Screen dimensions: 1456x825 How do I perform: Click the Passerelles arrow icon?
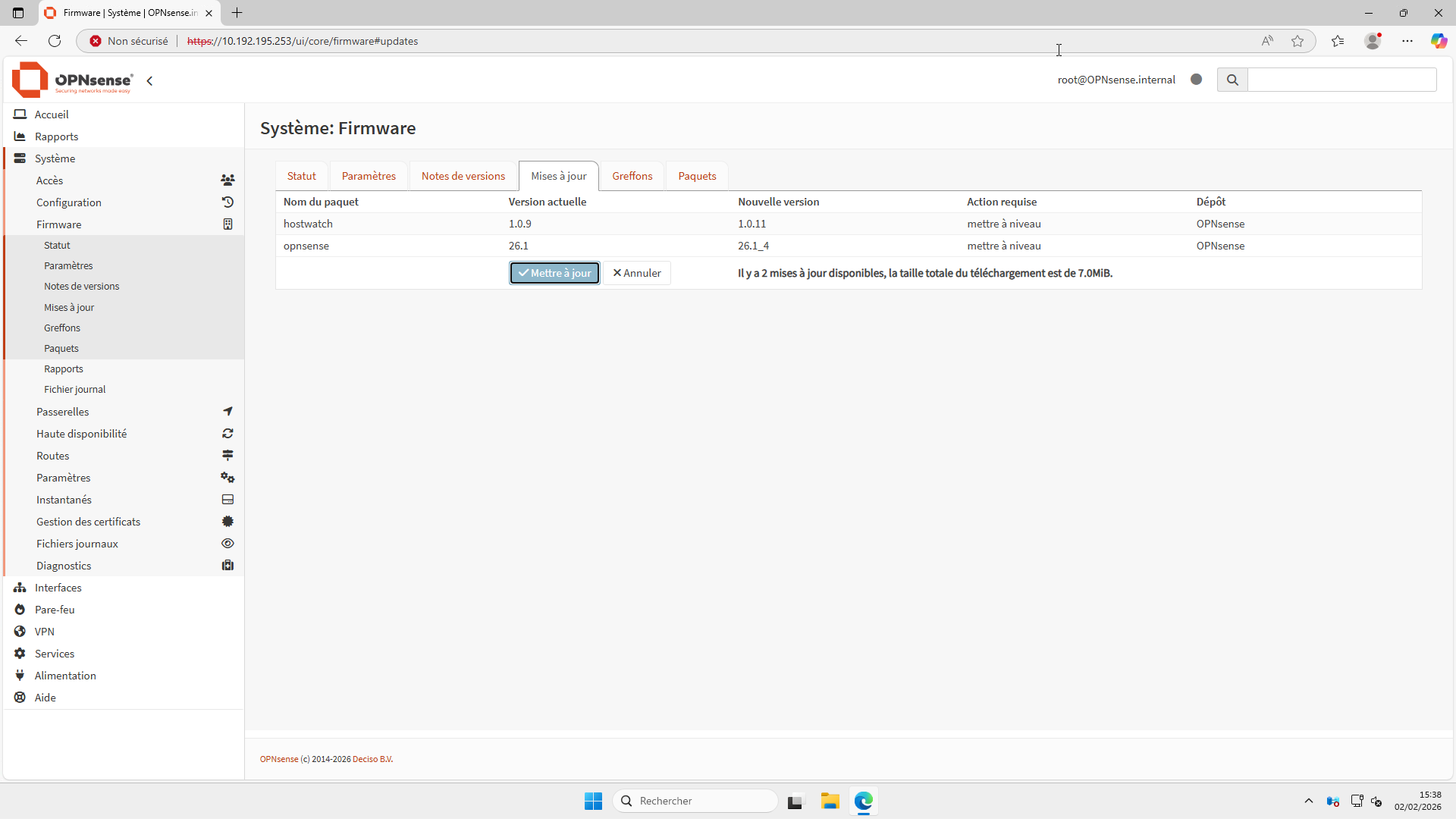[227, 412]
